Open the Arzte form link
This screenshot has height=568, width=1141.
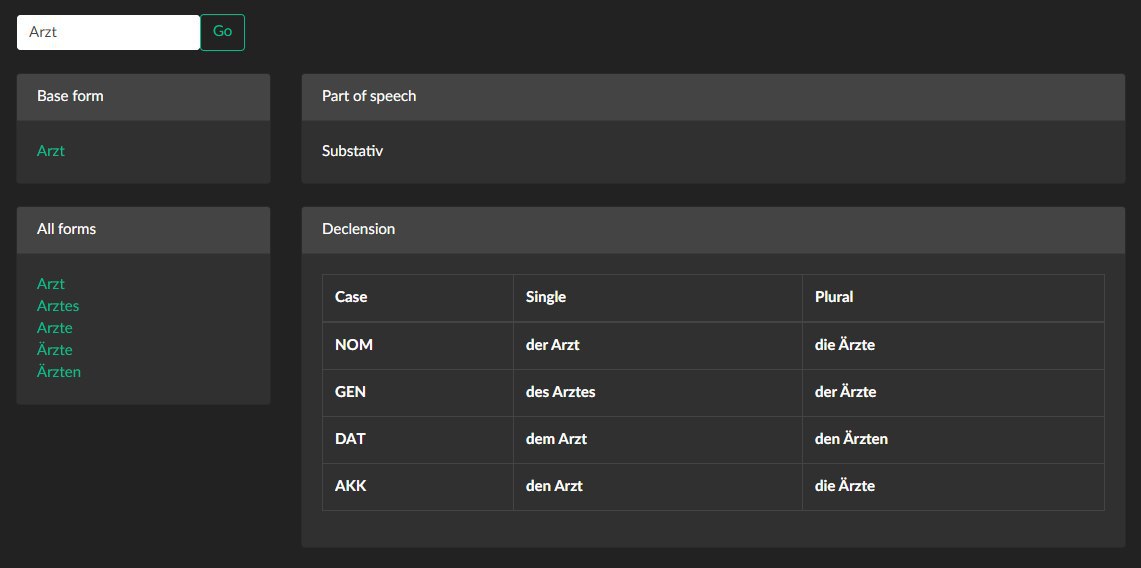(x=55, y=328)
